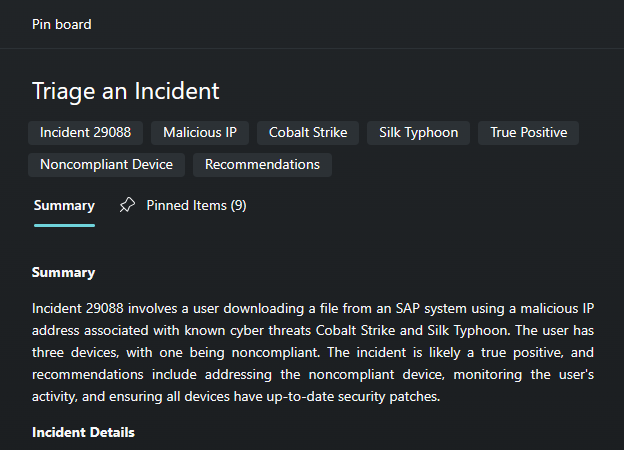Click the Triage an Incident title

[x=125, y=91]
